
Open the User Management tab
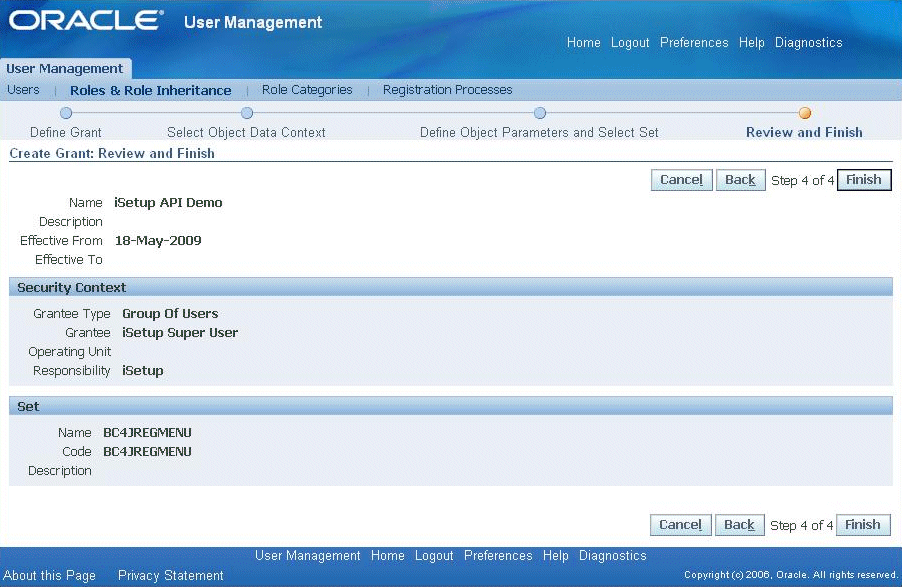pos(64,68)
